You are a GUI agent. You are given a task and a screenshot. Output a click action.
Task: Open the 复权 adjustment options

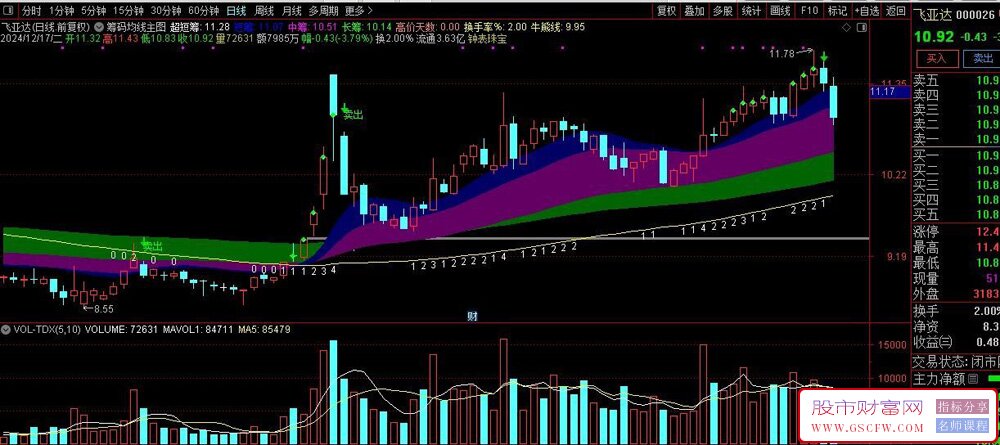(666, 11)
